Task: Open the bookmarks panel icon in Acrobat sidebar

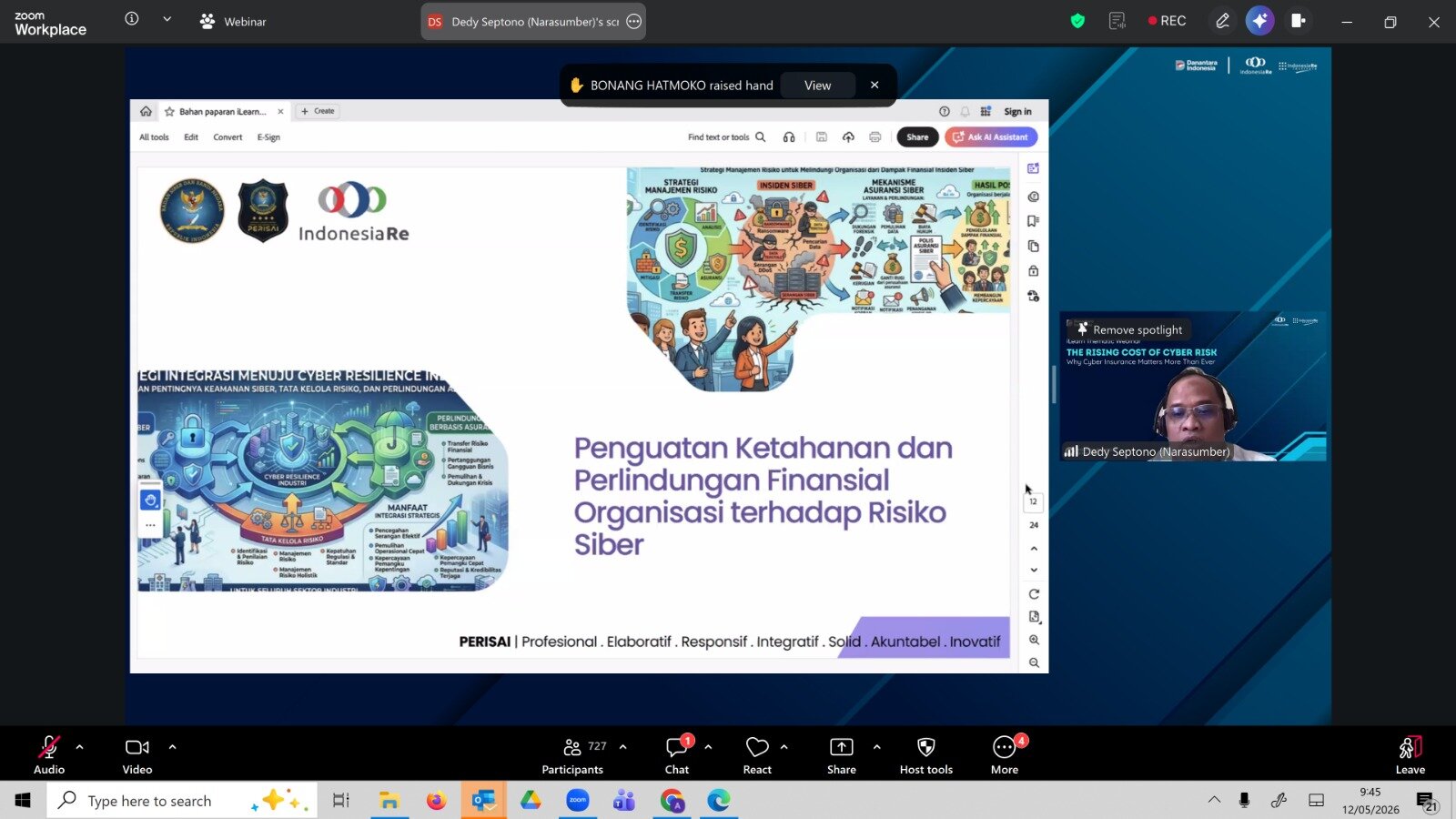Action: (x=1033, y=221)
